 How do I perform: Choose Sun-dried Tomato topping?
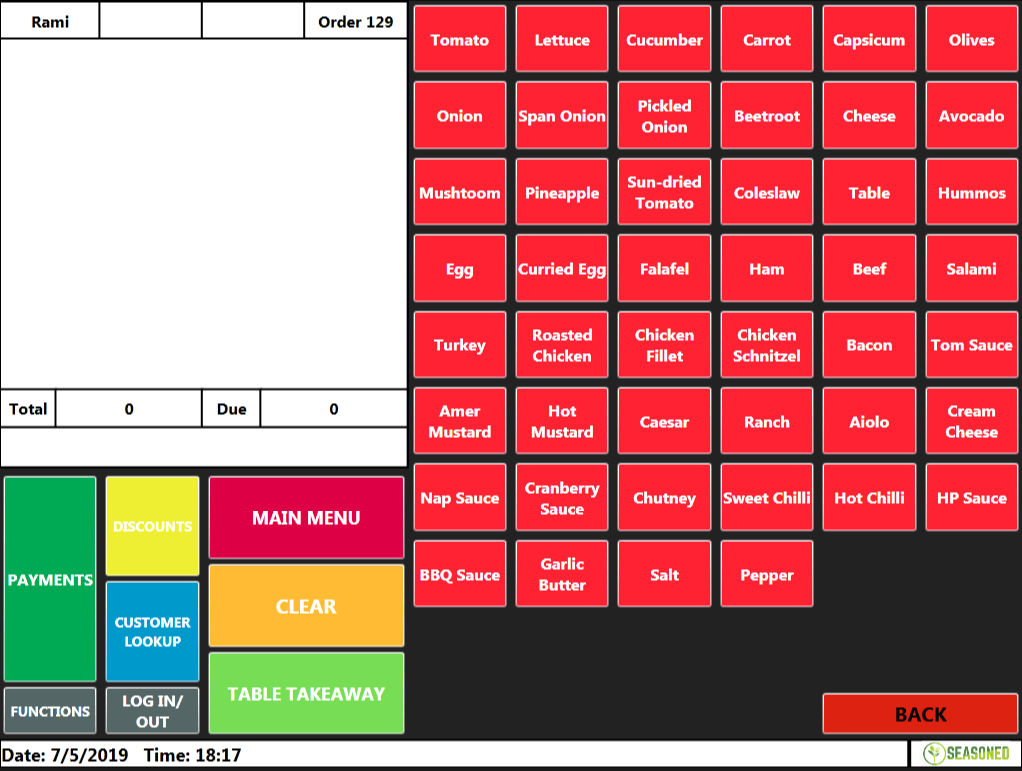[664, 192]
